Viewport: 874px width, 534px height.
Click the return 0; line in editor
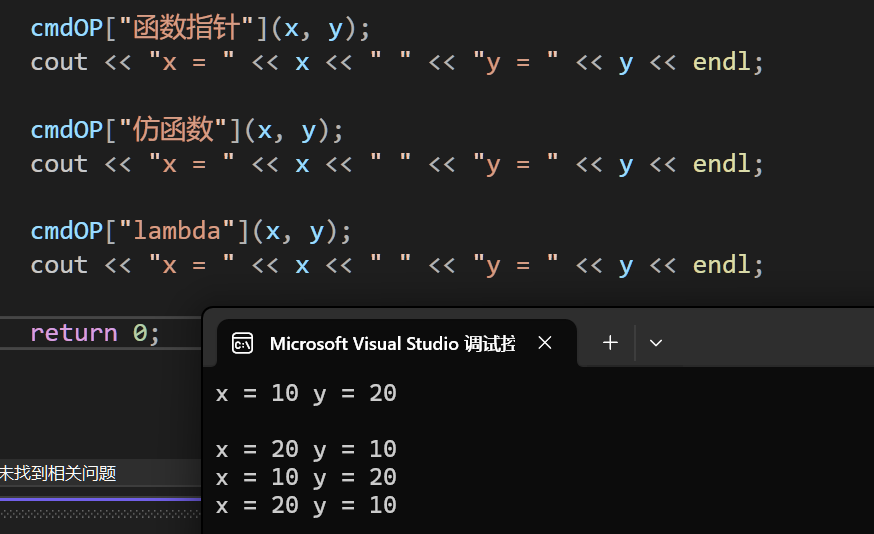95,333
